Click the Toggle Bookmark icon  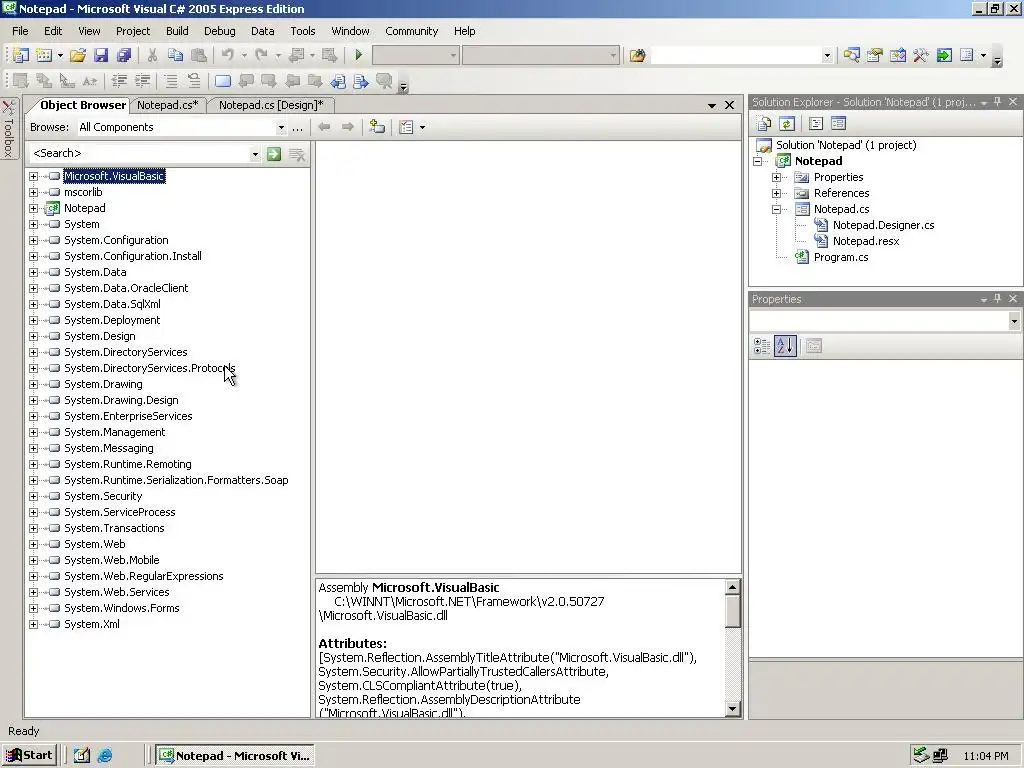(223, 81)
